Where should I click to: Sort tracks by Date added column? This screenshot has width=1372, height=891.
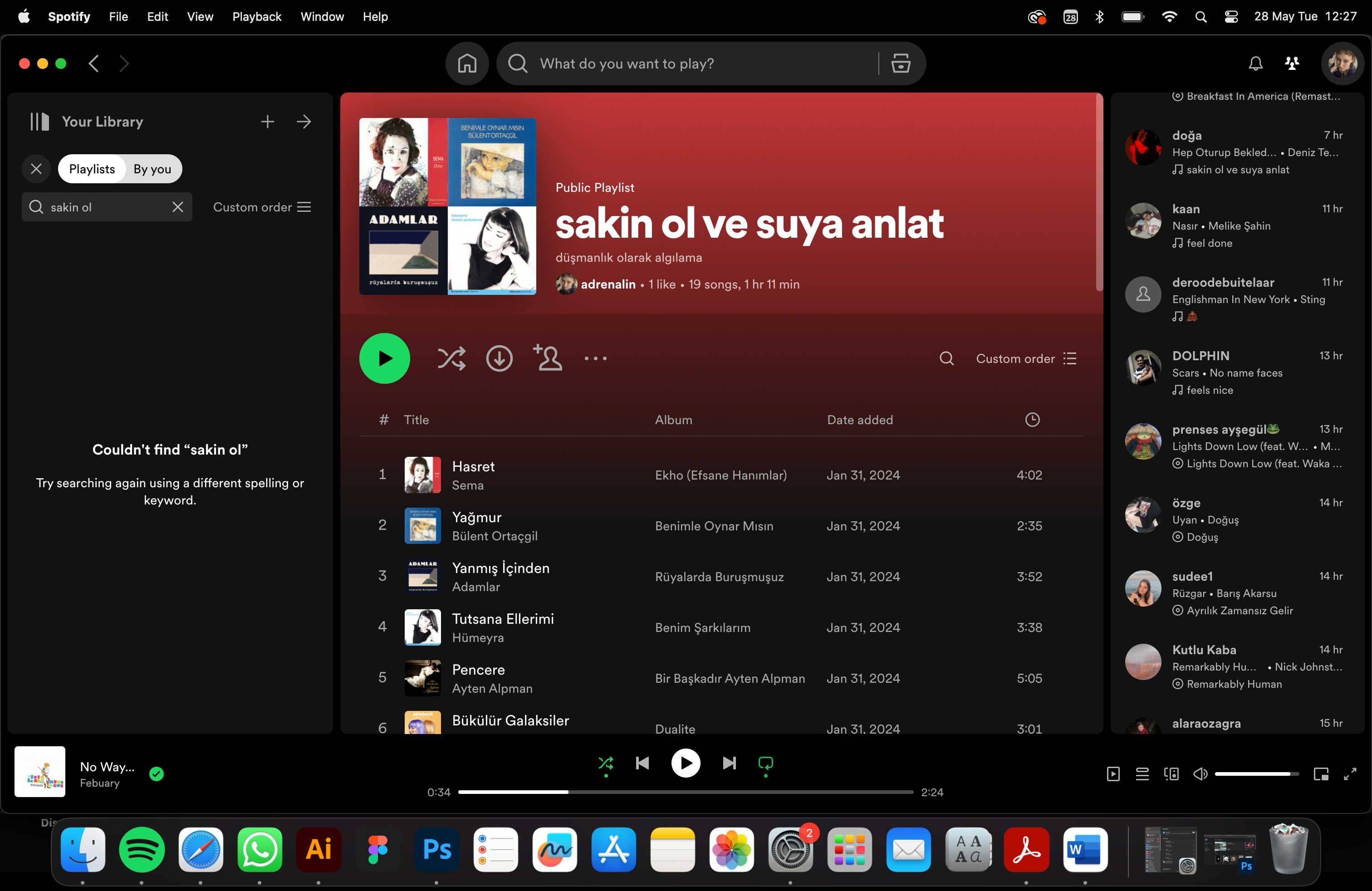click(860, 420)
